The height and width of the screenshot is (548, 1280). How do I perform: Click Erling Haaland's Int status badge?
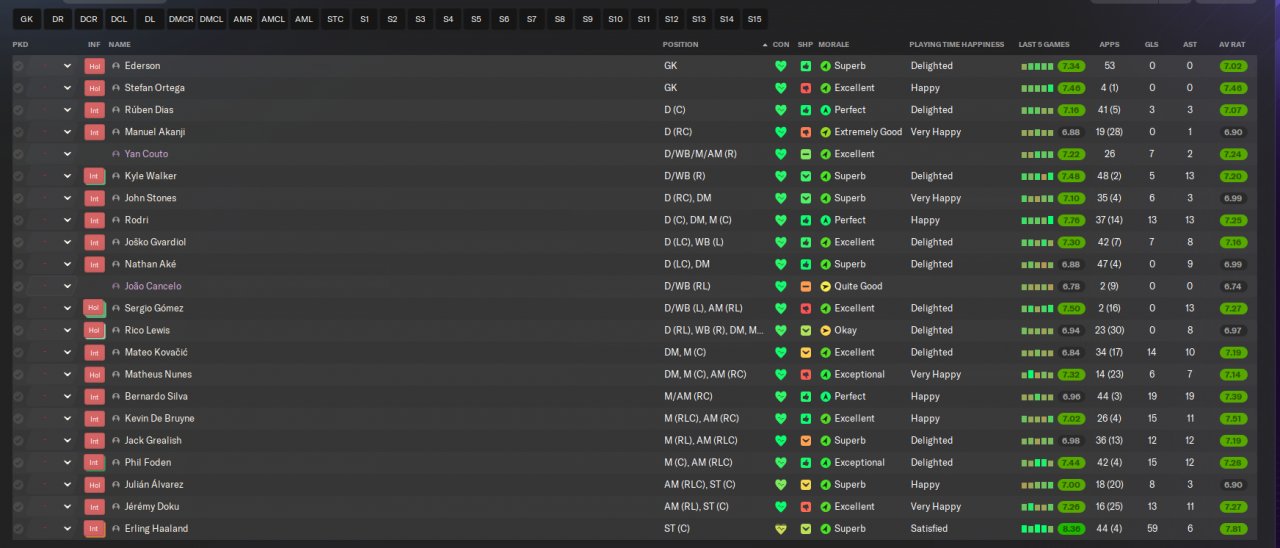(x=95, y=528)
